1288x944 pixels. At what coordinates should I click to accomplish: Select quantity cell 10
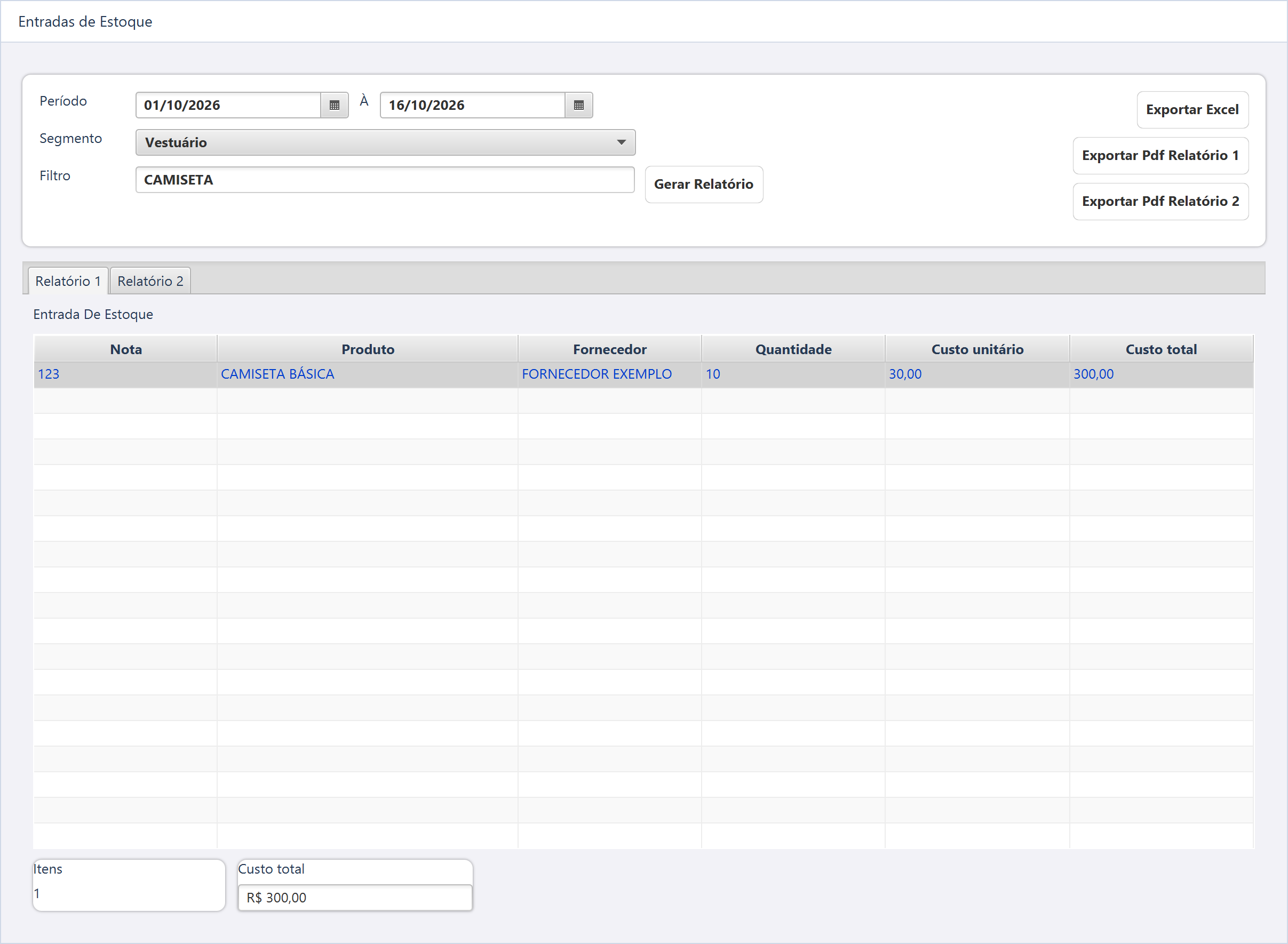(x=793, y=374)
